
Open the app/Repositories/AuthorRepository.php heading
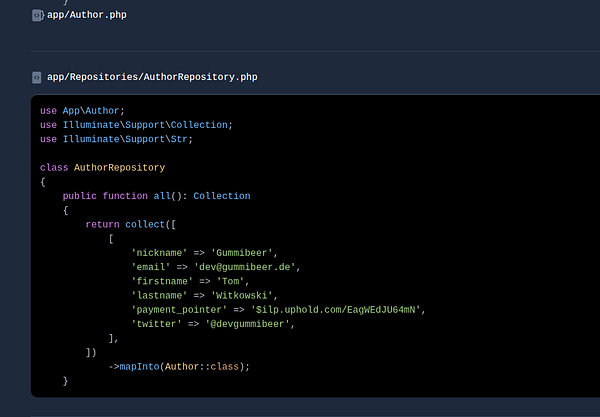[152, 77]
